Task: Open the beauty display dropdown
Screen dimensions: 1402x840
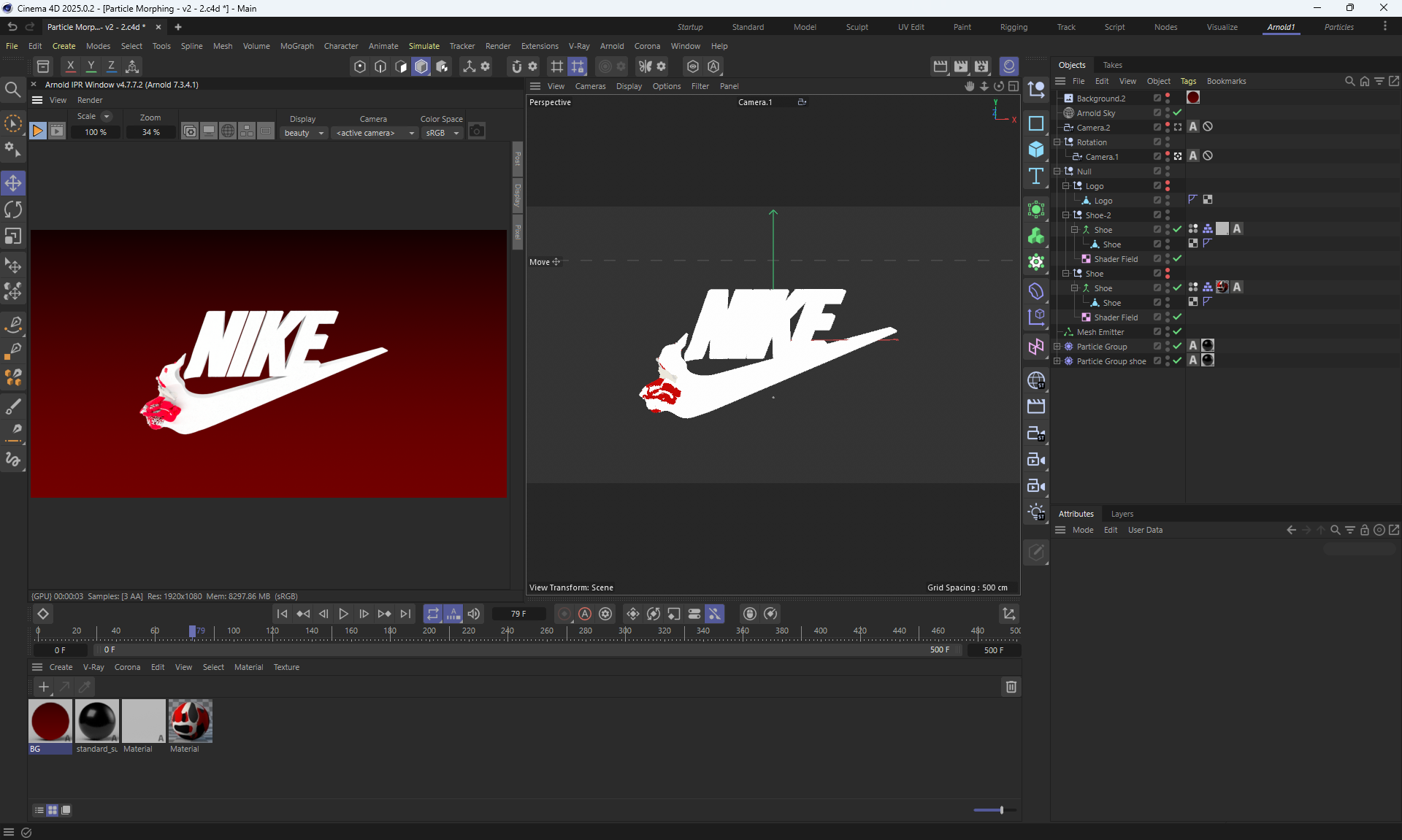Action: [x=304, y=133]
